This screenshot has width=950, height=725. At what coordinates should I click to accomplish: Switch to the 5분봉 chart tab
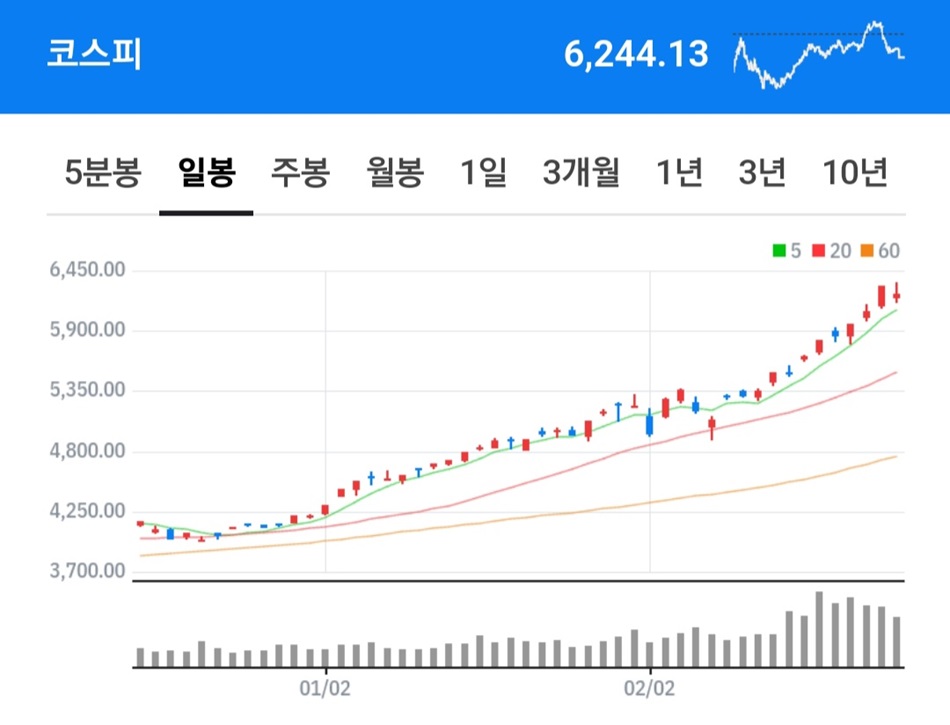click(103, 172)
